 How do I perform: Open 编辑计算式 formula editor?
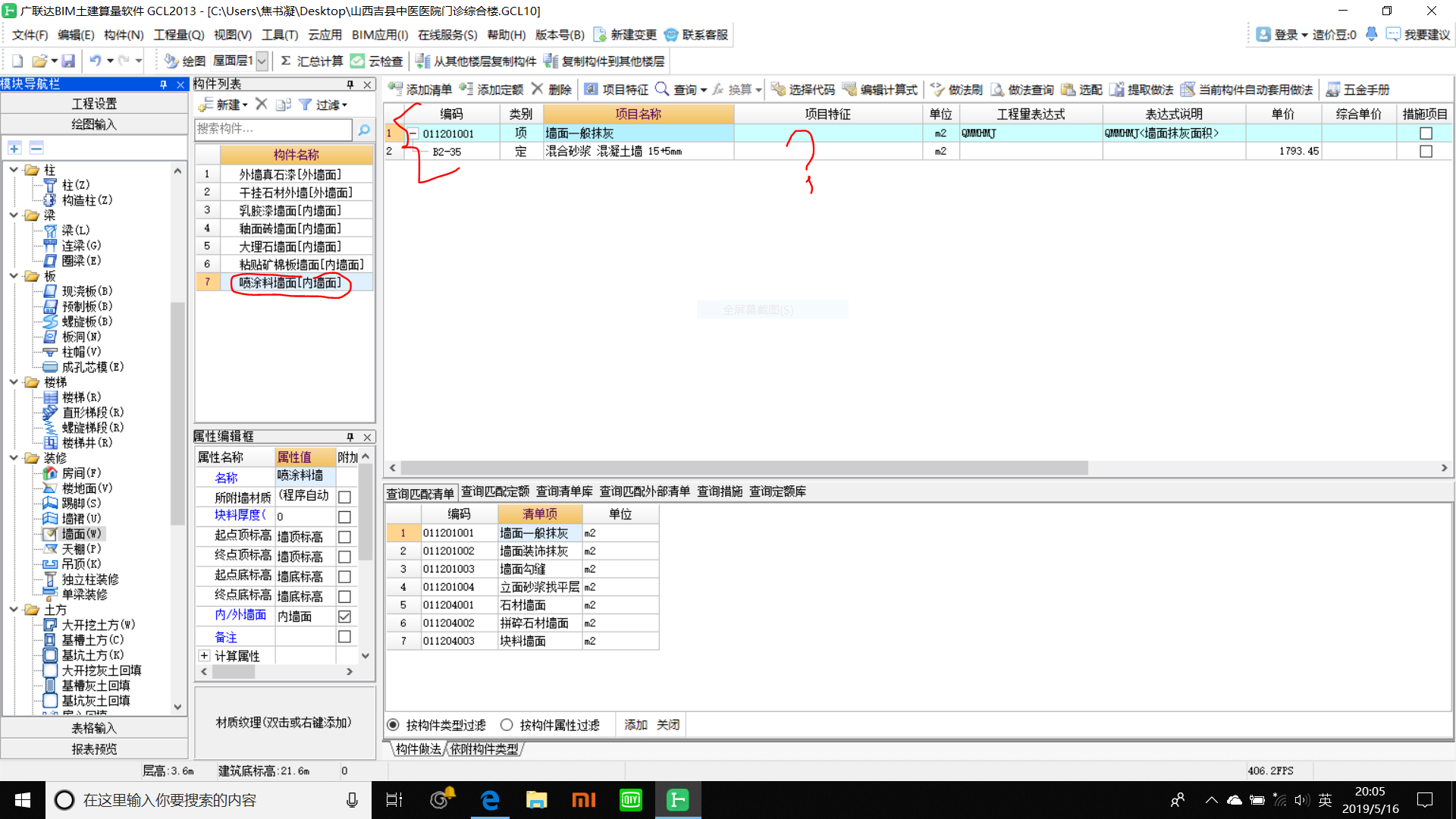880,89
